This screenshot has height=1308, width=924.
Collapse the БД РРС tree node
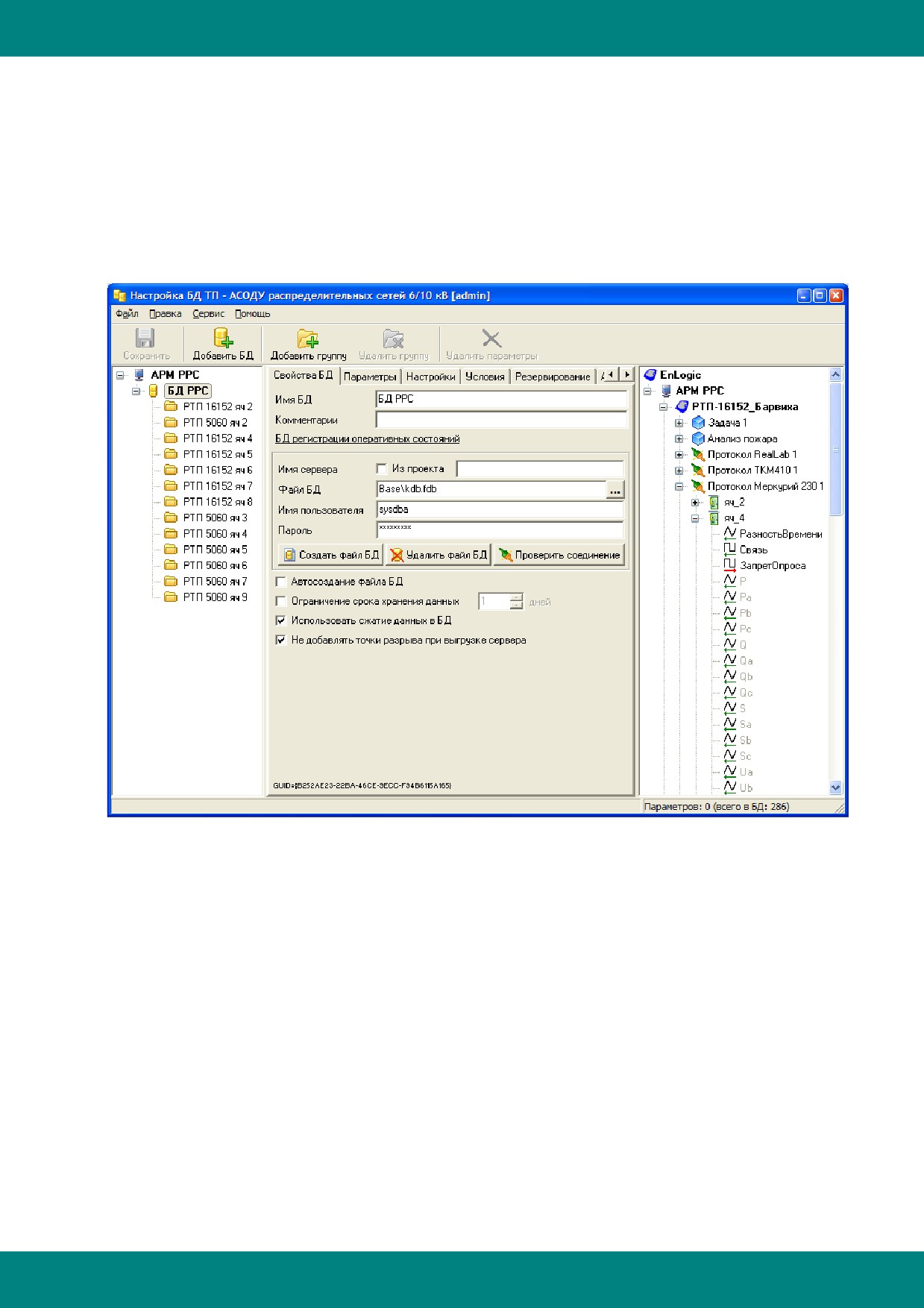(136, 391)
